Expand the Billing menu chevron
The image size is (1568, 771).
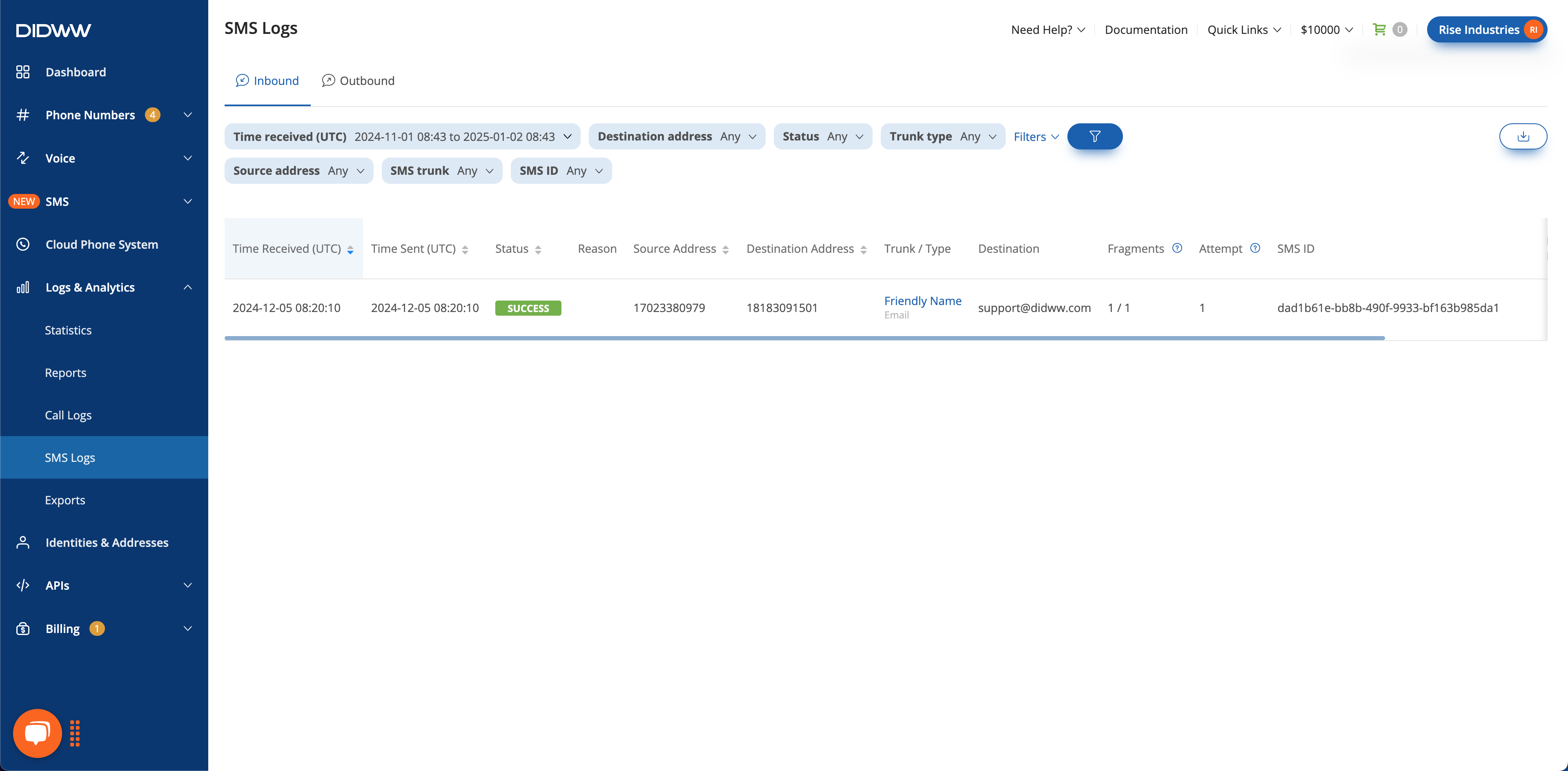(x=188, y=628)
